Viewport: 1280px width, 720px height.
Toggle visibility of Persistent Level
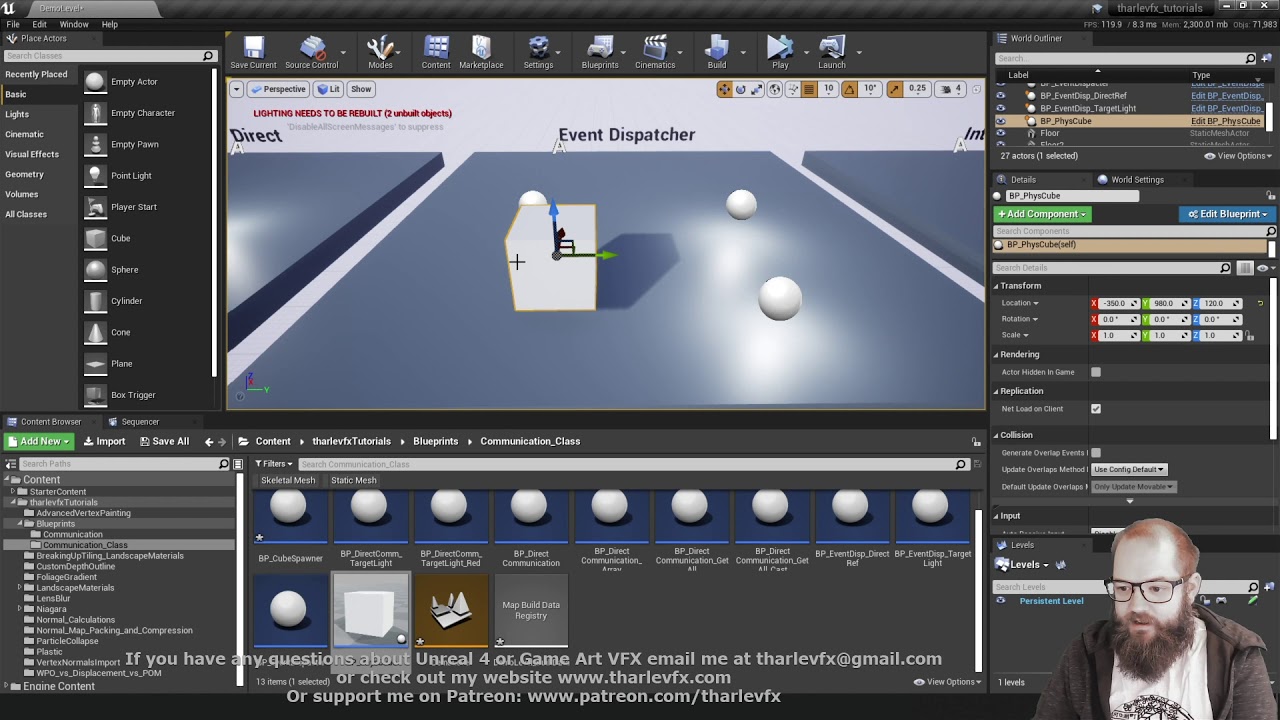(x=1000, y=601)
